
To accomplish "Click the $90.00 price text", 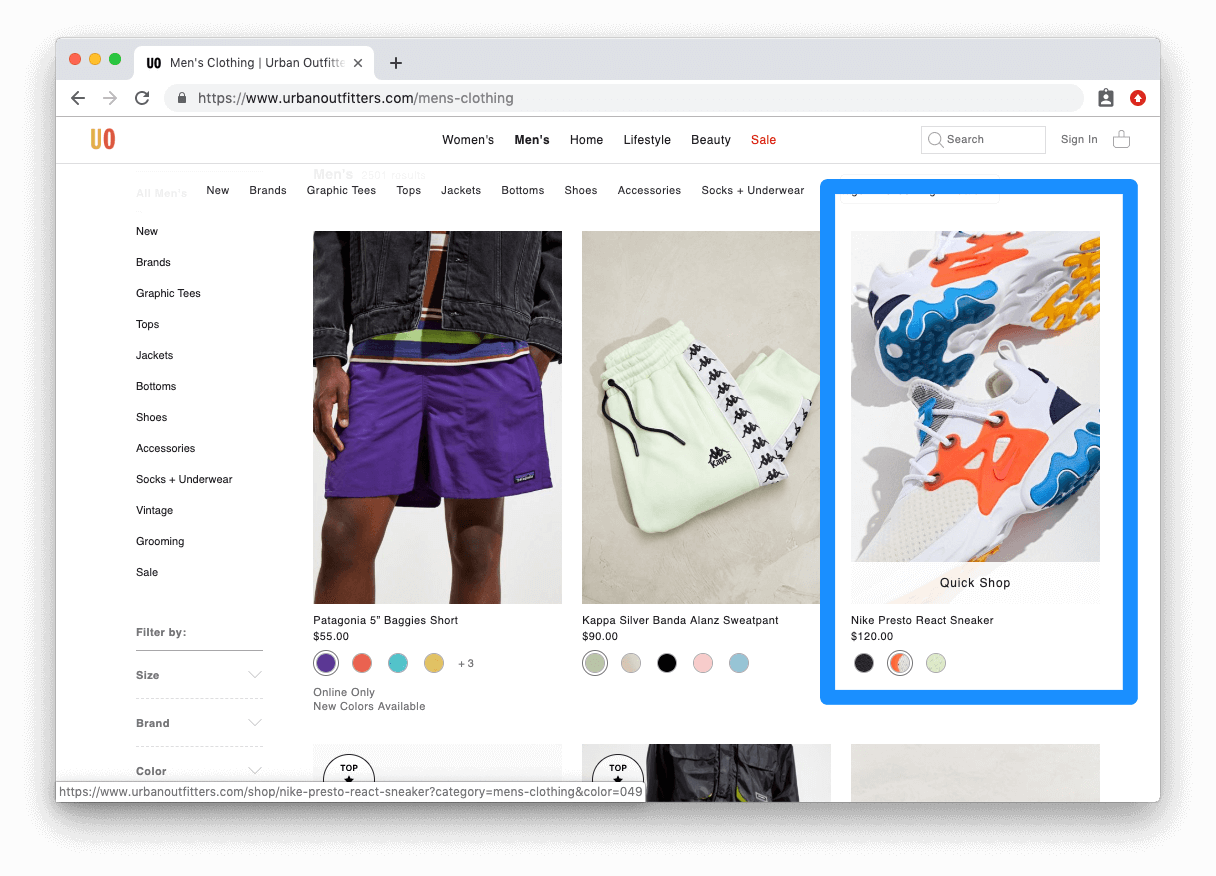I will tap(600, 636).
